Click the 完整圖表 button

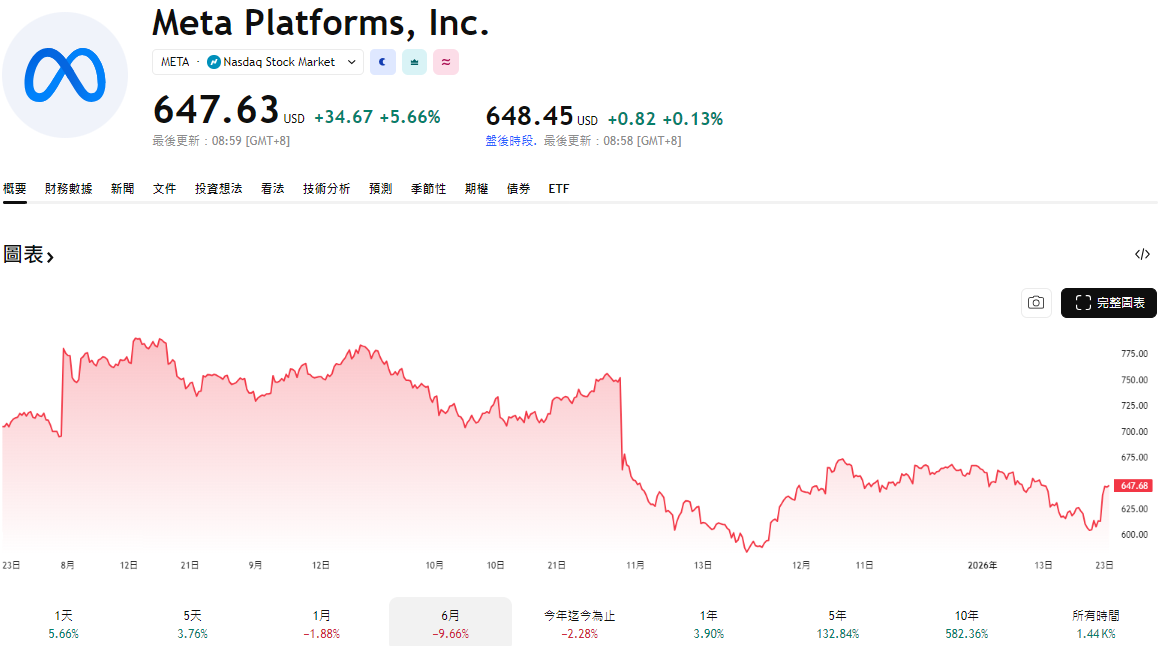pos(1108,302)
